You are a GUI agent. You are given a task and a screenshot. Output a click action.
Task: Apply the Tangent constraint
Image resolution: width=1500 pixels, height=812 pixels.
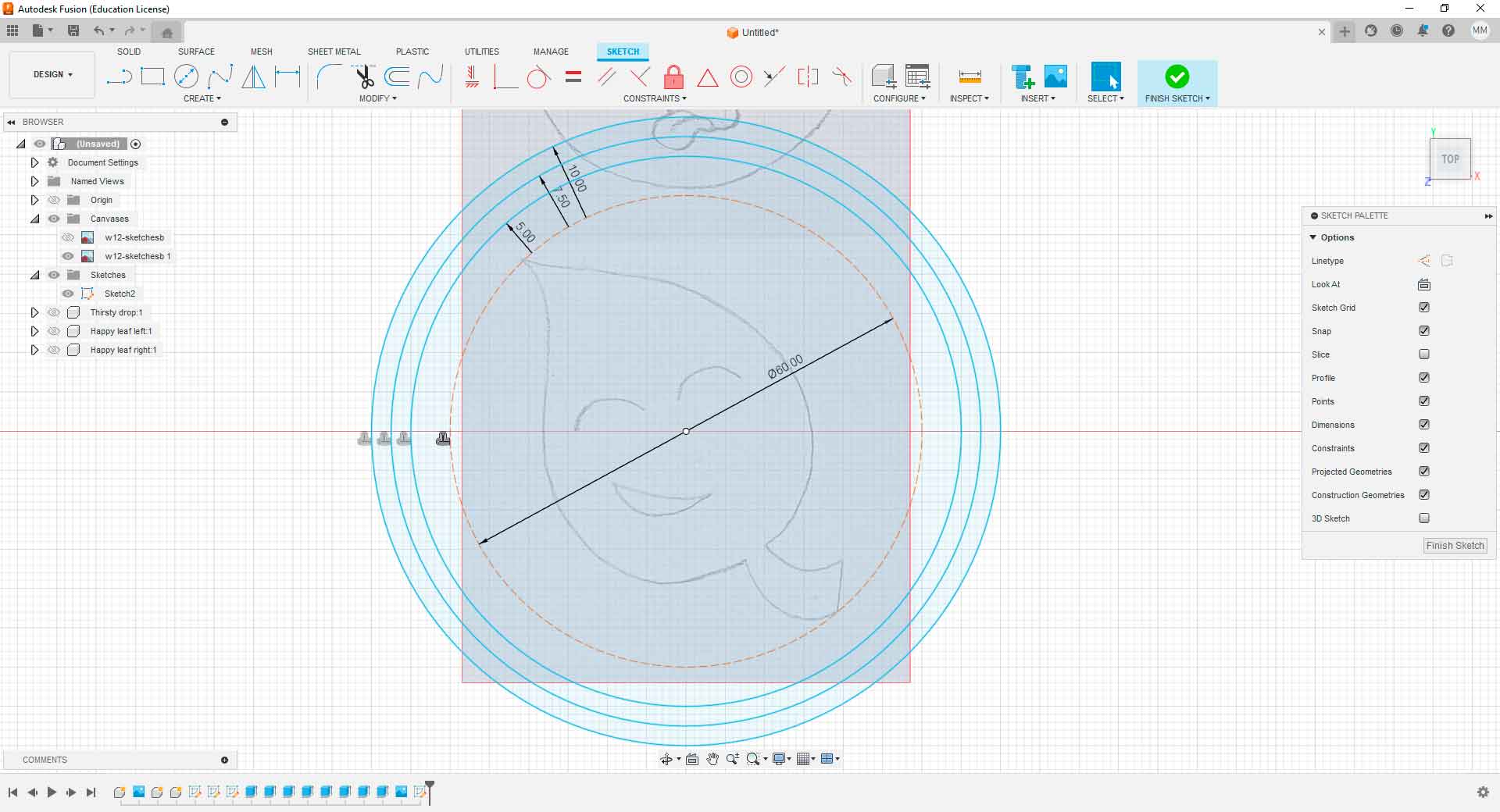[x=539, y=77]
